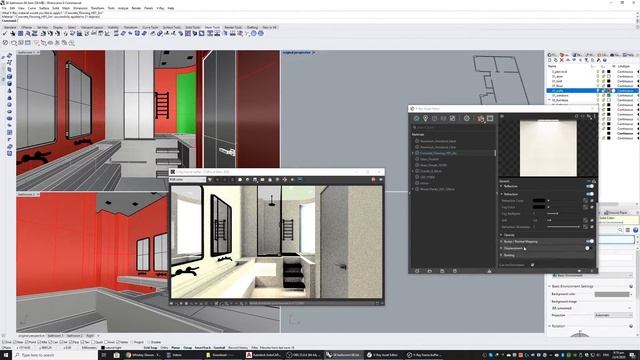Switch to AutoCAD on the taskbar
The image size is (640, 360).
point(263,355)
